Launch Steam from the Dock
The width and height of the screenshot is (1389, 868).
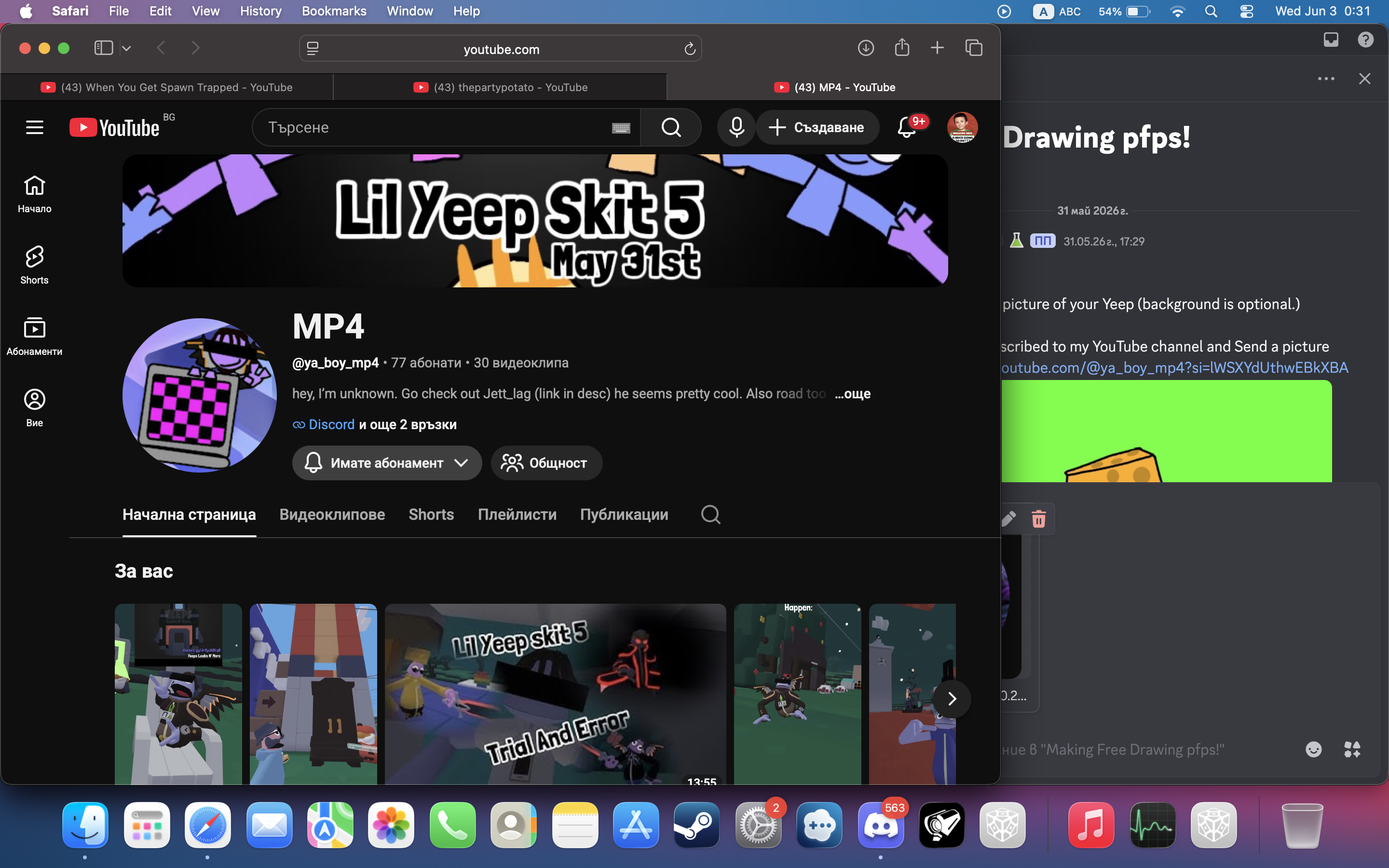click(697, 825)
